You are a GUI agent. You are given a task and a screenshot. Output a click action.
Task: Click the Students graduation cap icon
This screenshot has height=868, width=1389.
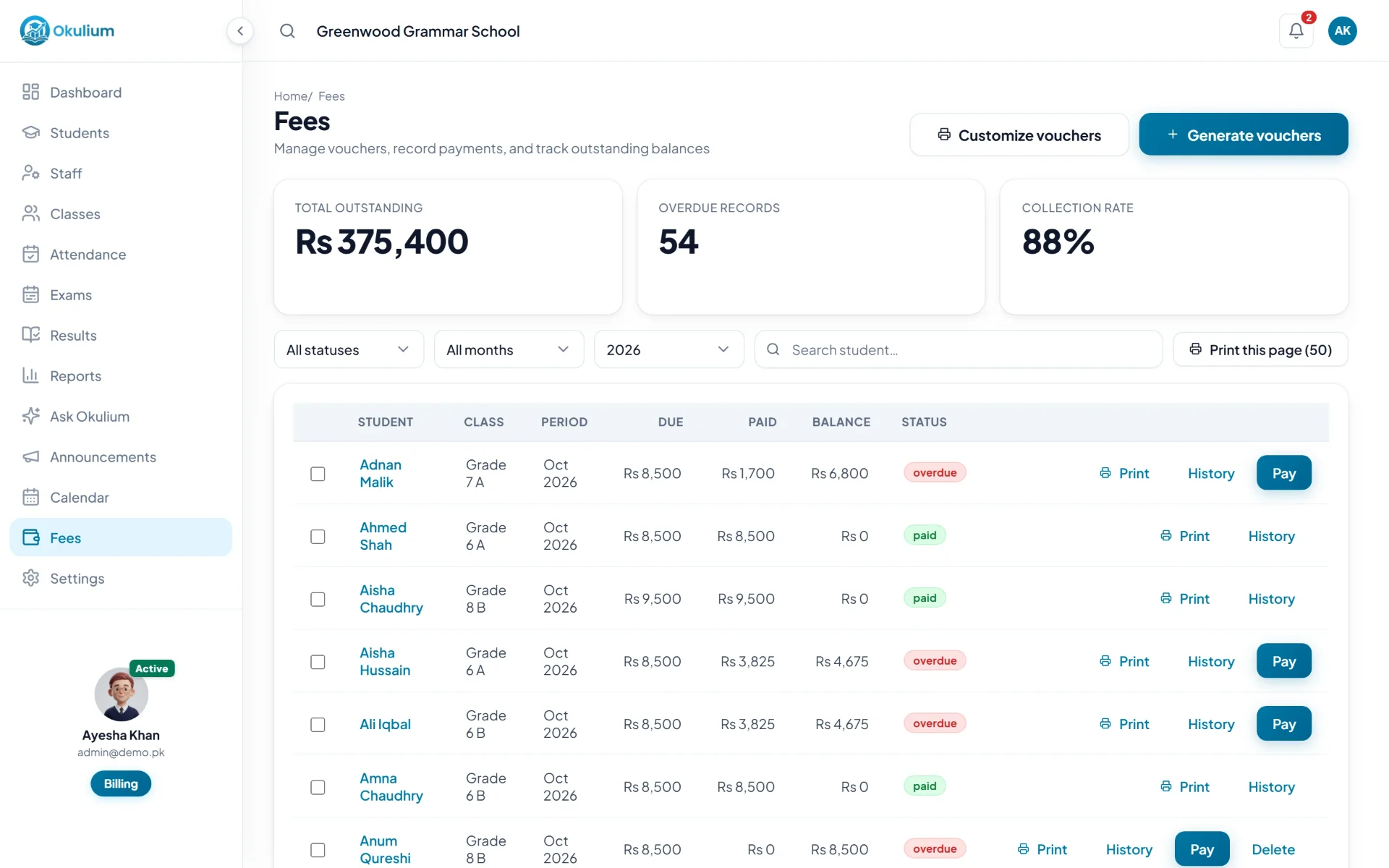tap(30, 132)
